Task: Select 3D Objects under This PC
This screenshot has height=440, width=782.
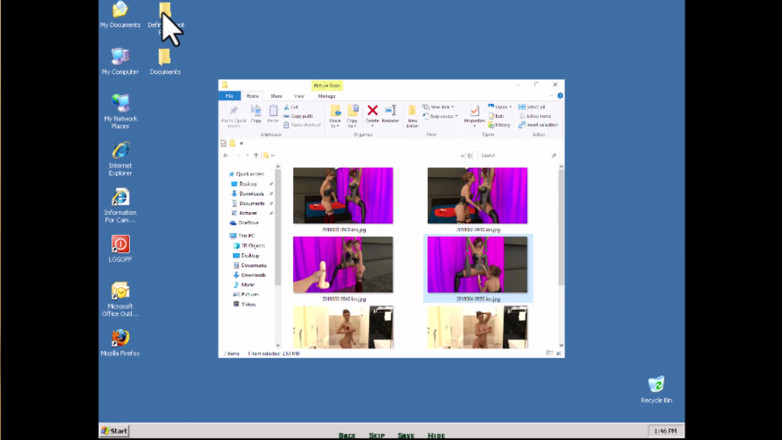Action: pyautogui.click(x=249, y=245)
